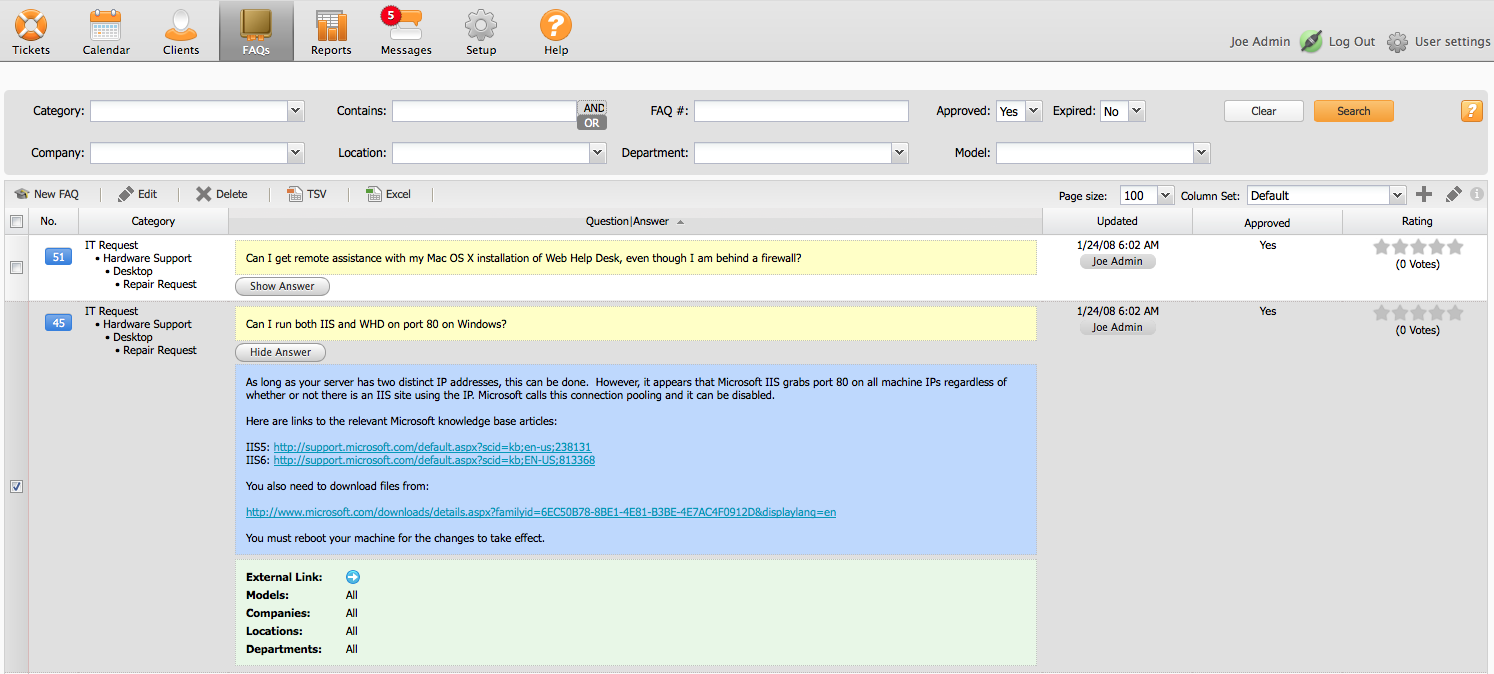Open User settings gear icon
1494x674 pixels.
point(1398,42)
